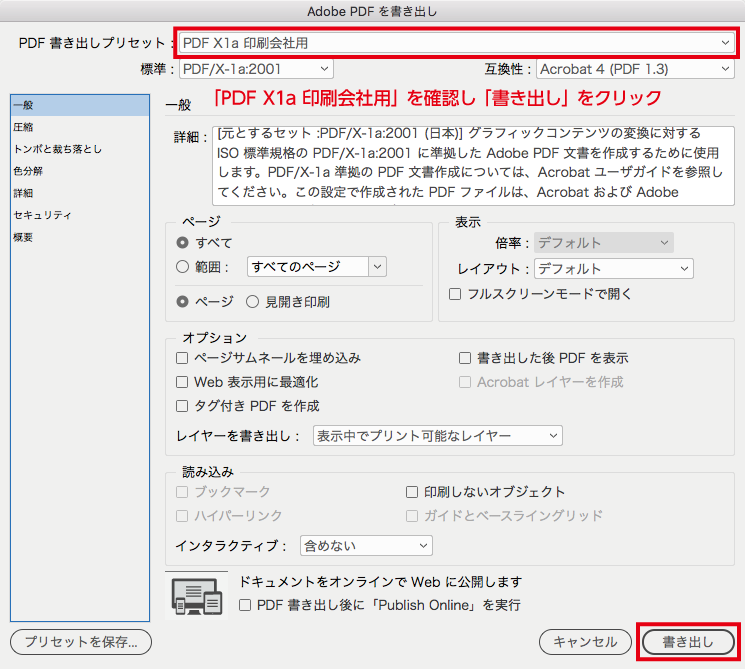The image size is (745, 669).
Task: Select the ページ radio button
Action: coord(182,302)
